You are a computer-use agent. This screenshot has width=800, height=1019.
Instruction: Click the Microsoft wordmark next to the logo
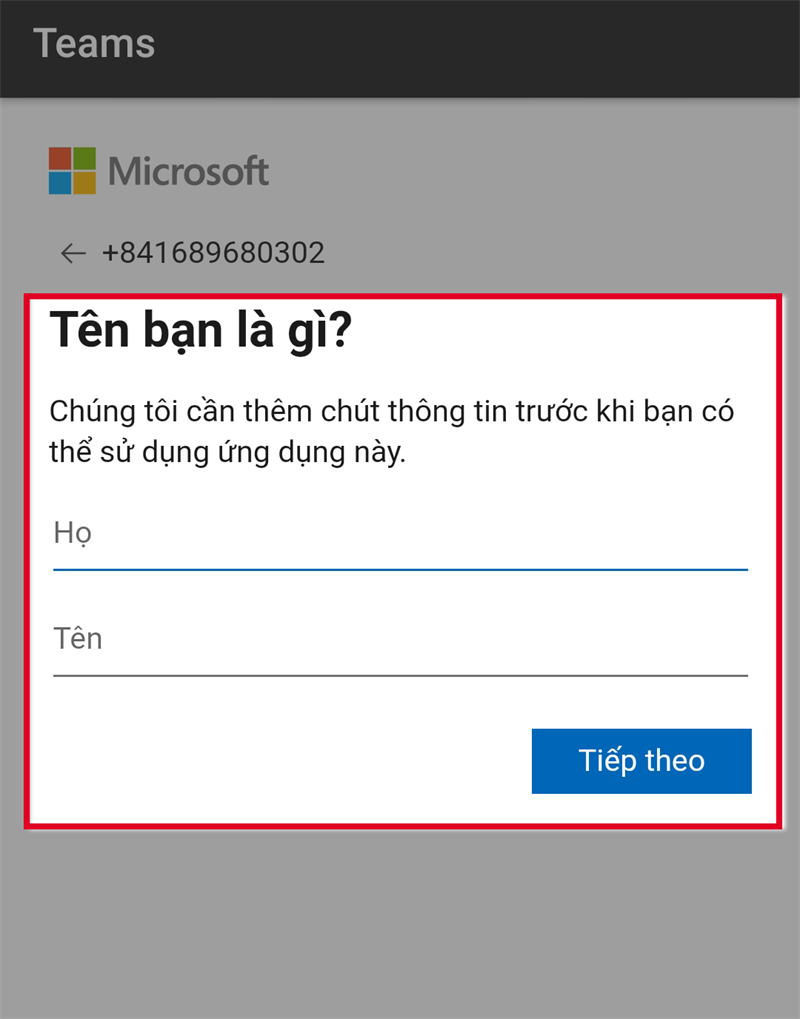(x=190, y=171)
